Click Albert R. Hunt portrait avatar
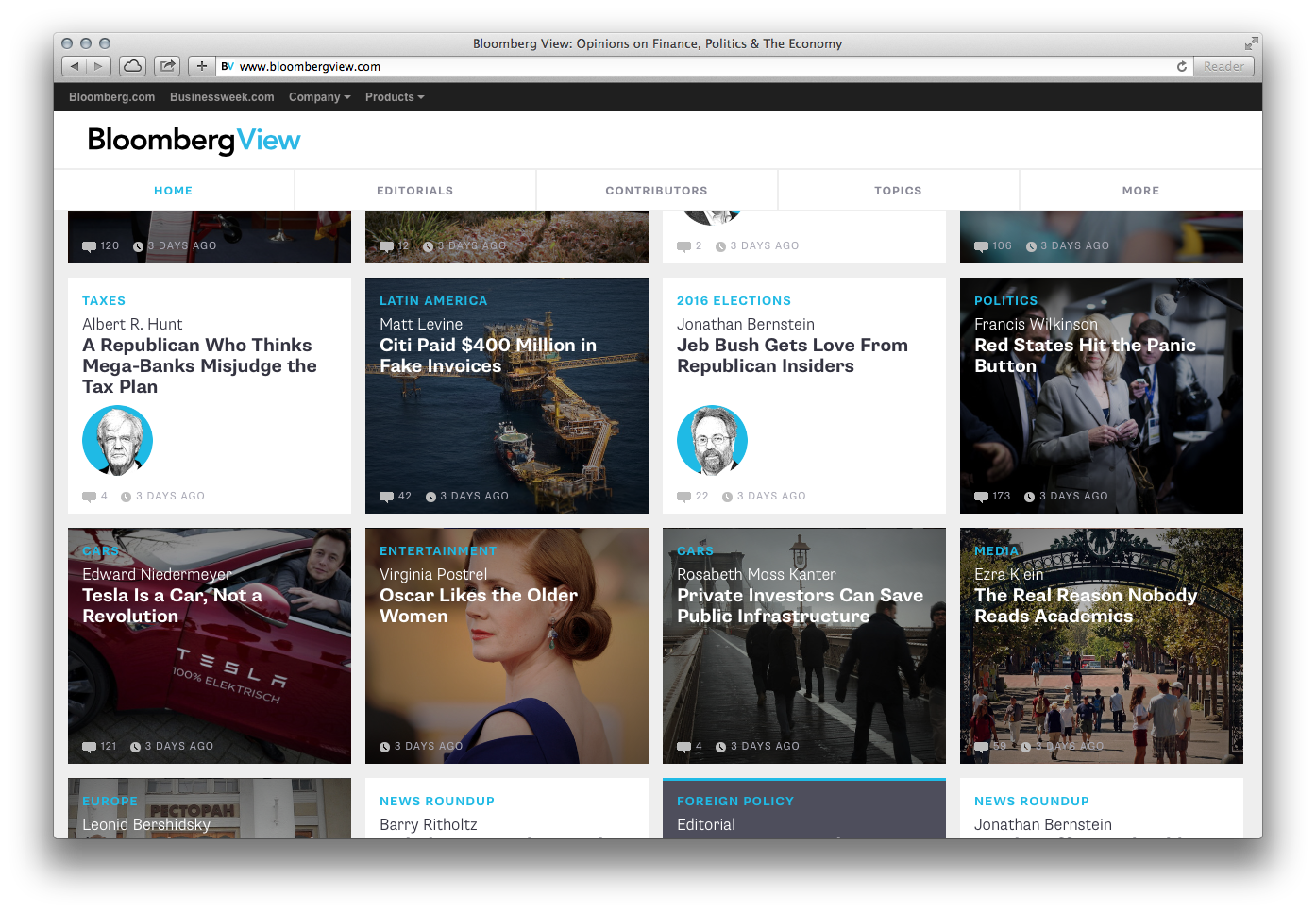The height and width of the screenshot is (913, 1316). [117, 441]
